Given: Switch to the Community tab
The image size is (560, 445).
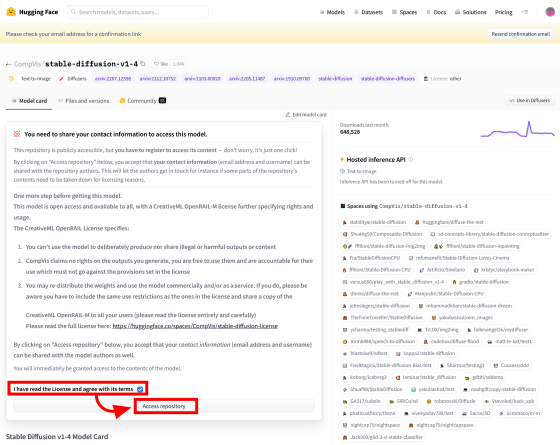Looking at the screenshot, I should [x=142, y=101].
